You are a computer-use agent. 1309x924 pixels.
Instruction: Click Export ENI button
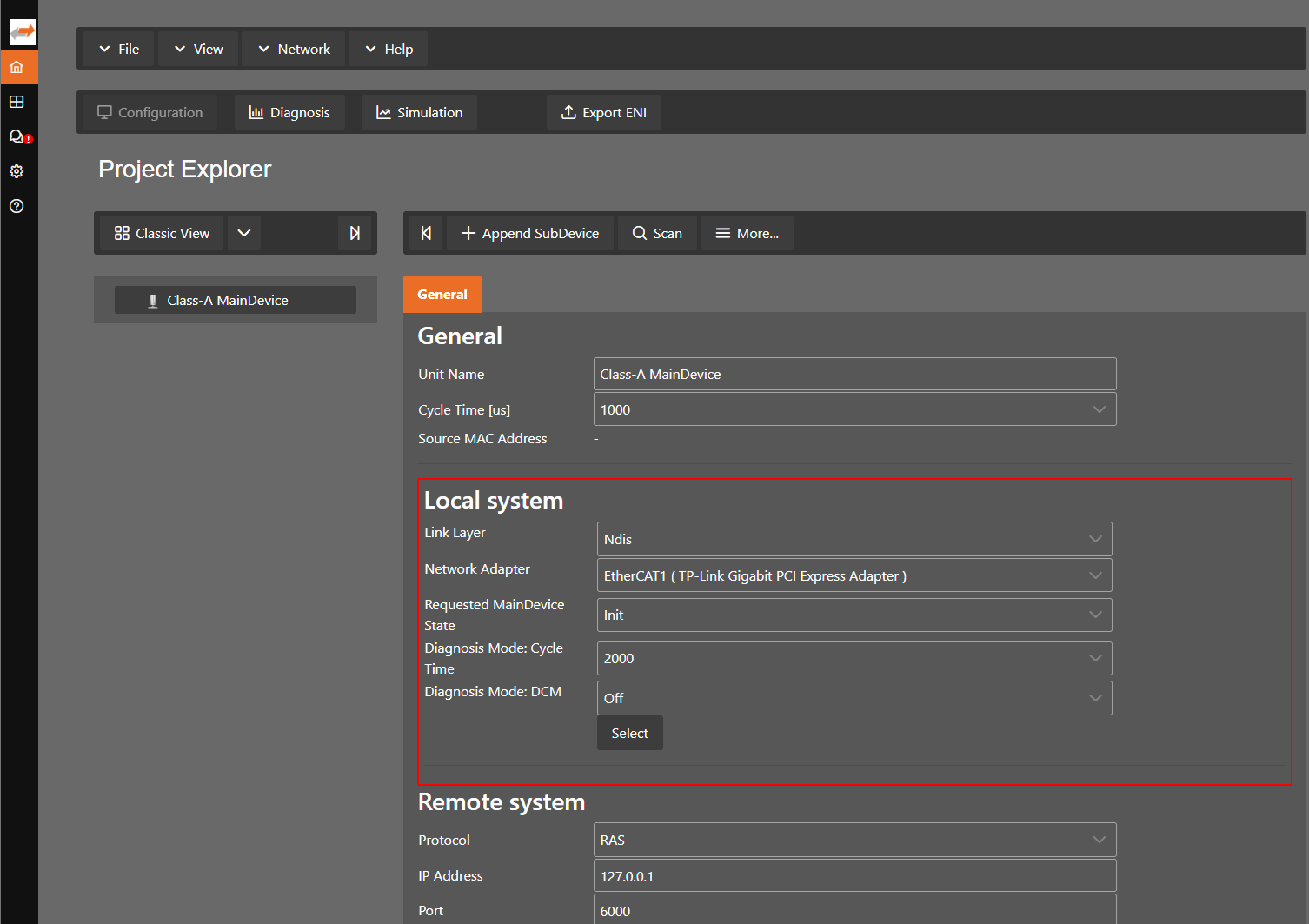(x=604, y=112)
